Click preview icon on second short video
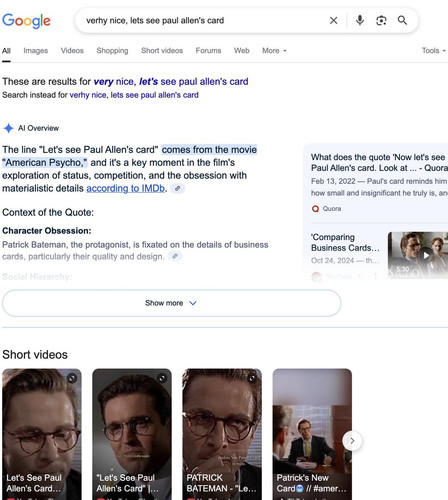 click(162, 378)
